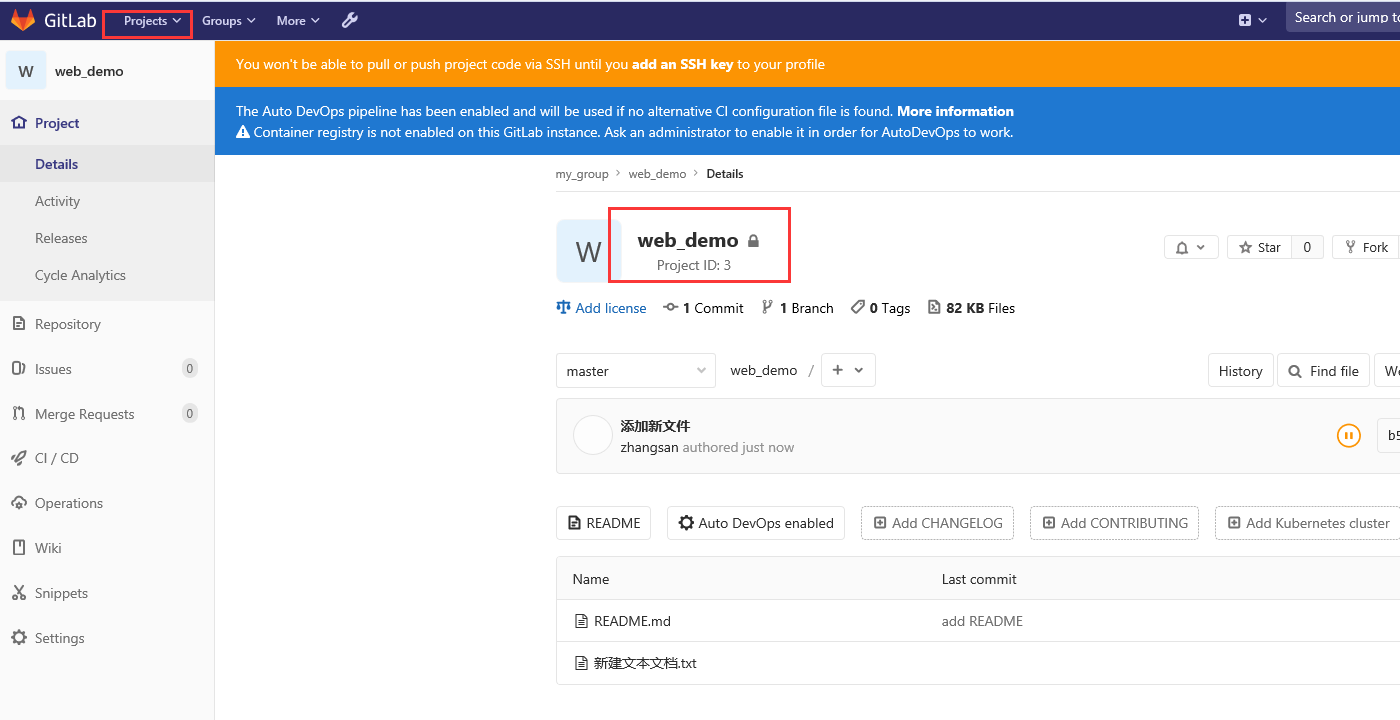
Task: Click the W project avatar in sidebar
Action: click(26, 71)
